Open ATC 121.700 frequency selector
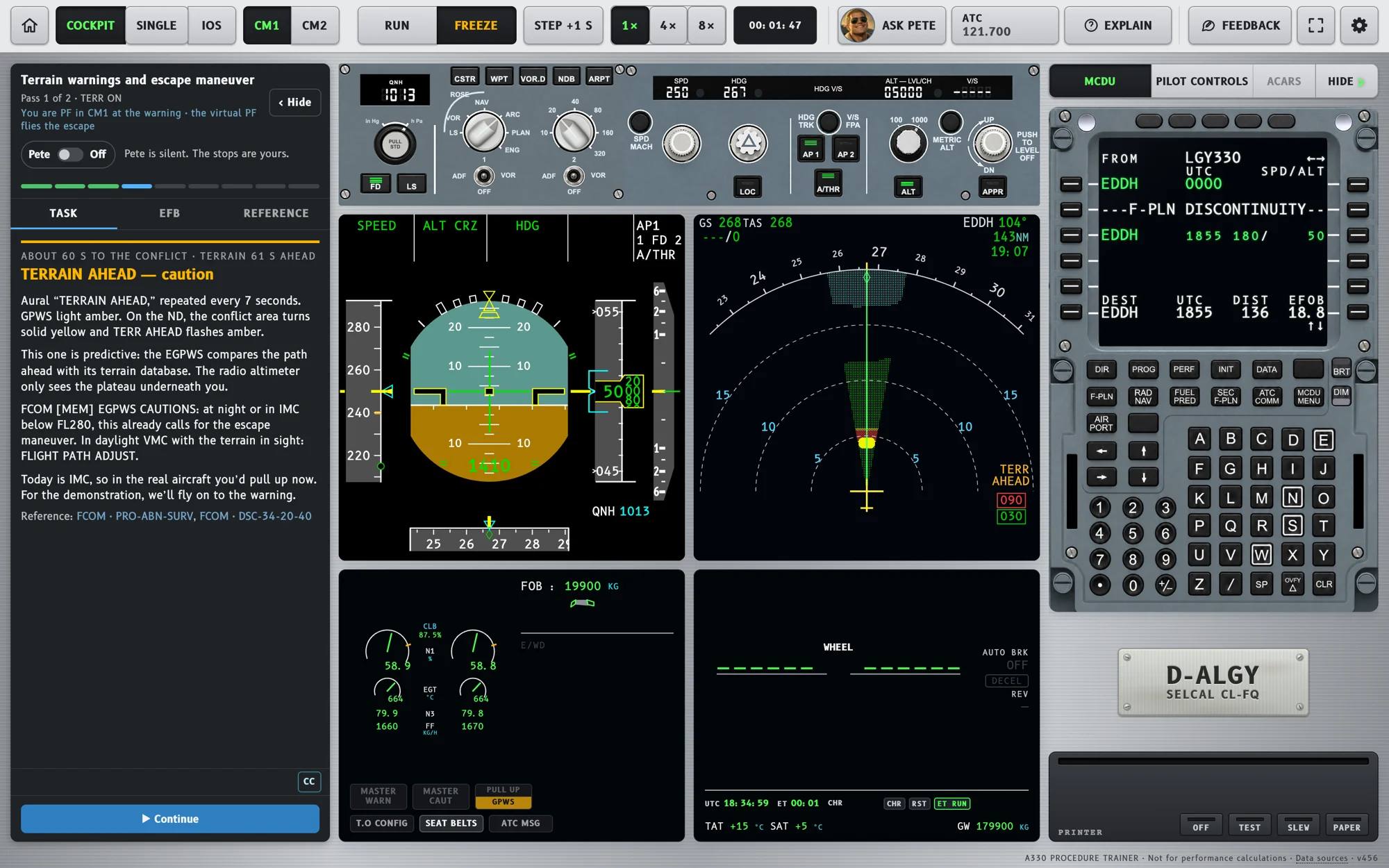 click(x=1005, y=26)
